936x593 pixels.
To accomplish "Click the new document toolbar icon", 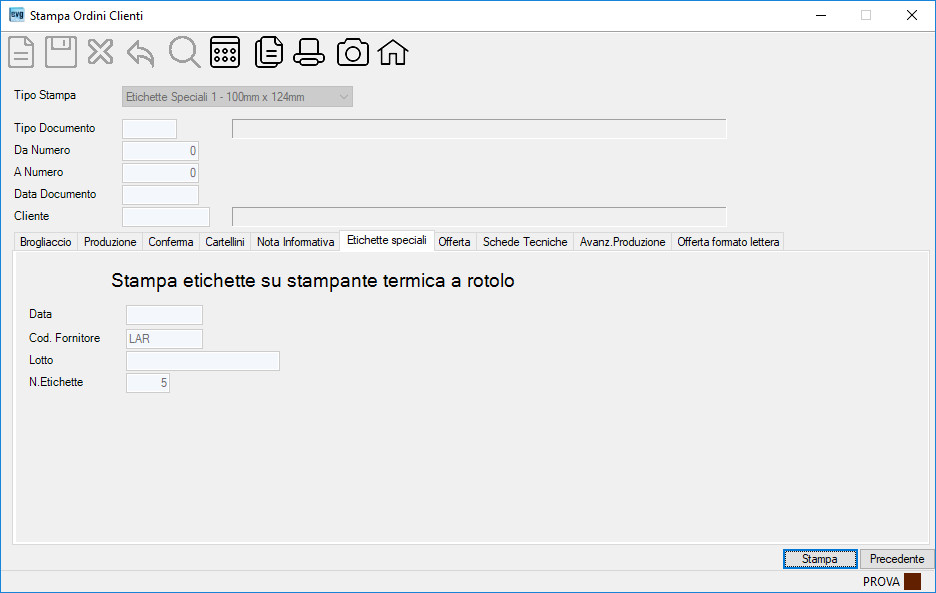I will click(21, 52).
